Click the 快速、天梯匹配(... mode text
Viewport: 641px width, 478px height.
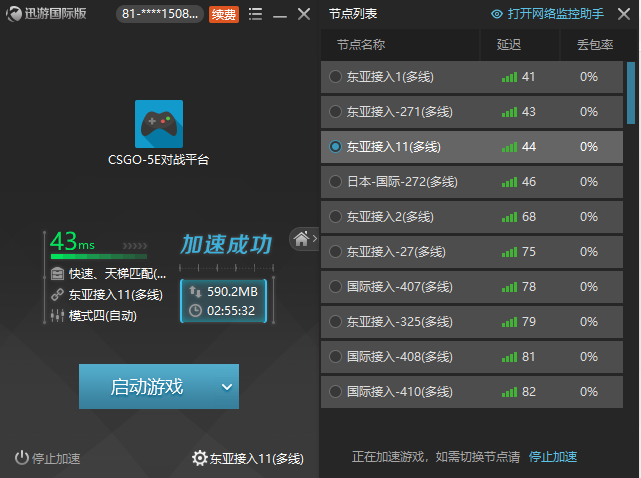click(118, 274)
